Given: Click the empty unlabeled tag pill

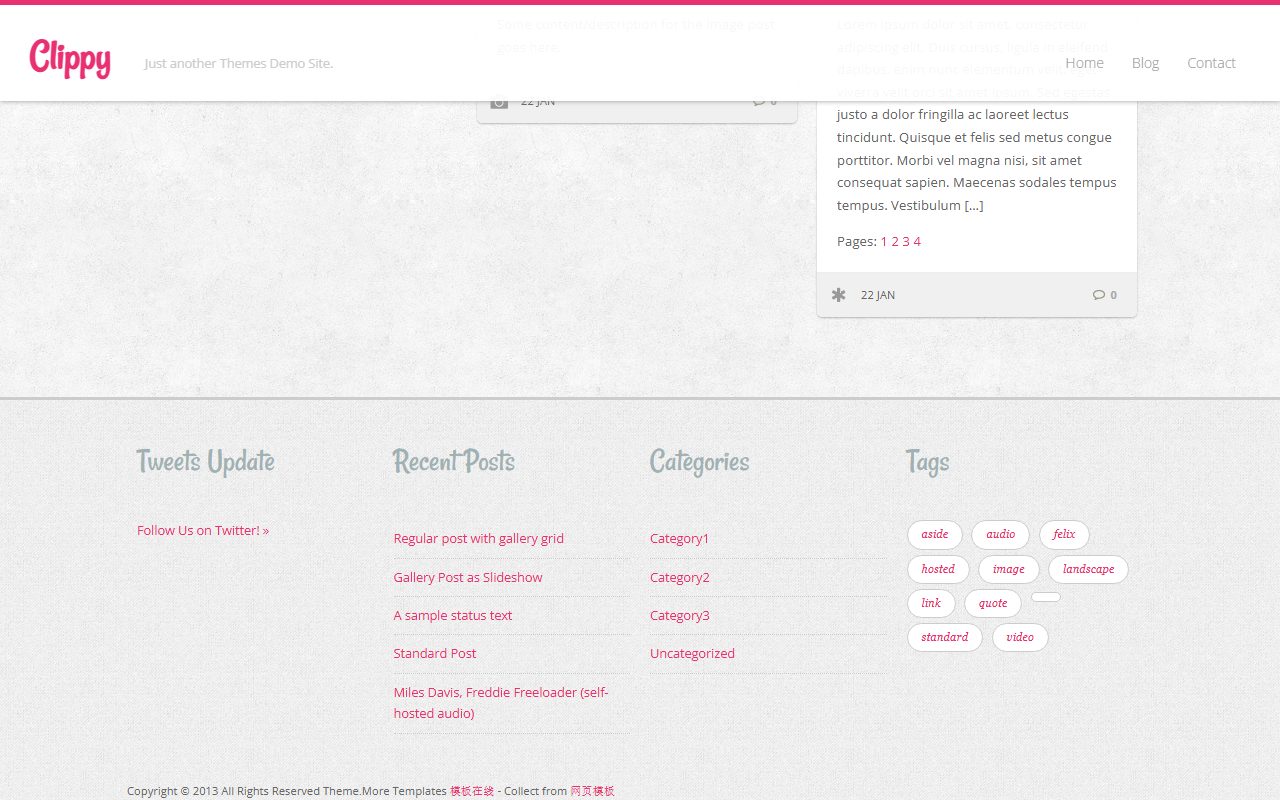Looking at the screenshot, I should tap(1046, 597).
